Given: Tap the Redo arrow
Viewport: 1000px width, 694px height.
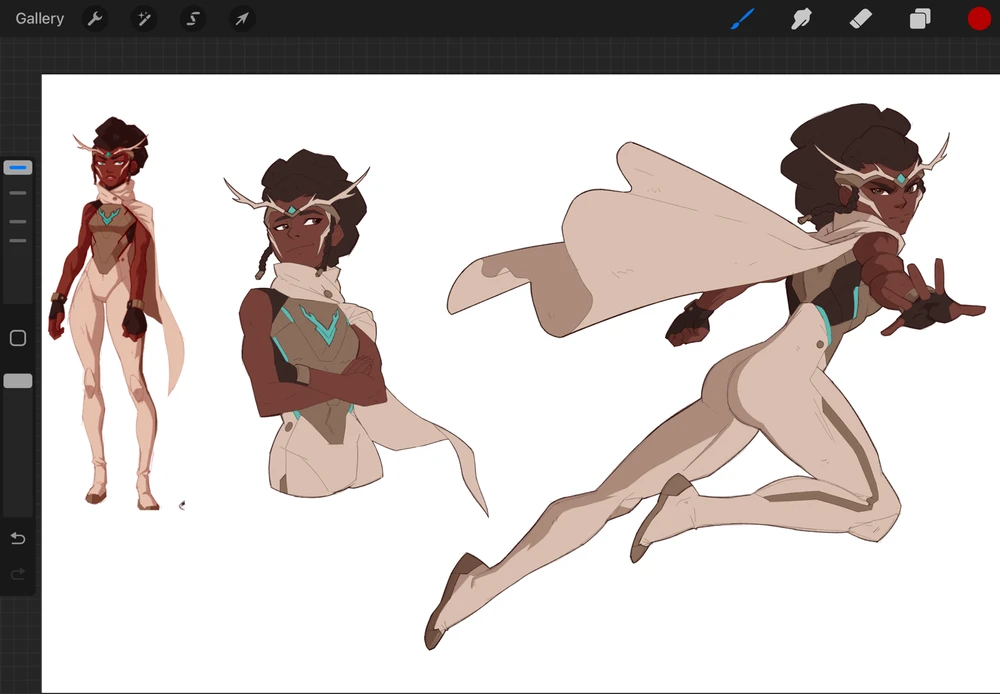Looking at the screenshot, I should click(x=16, y=574).
